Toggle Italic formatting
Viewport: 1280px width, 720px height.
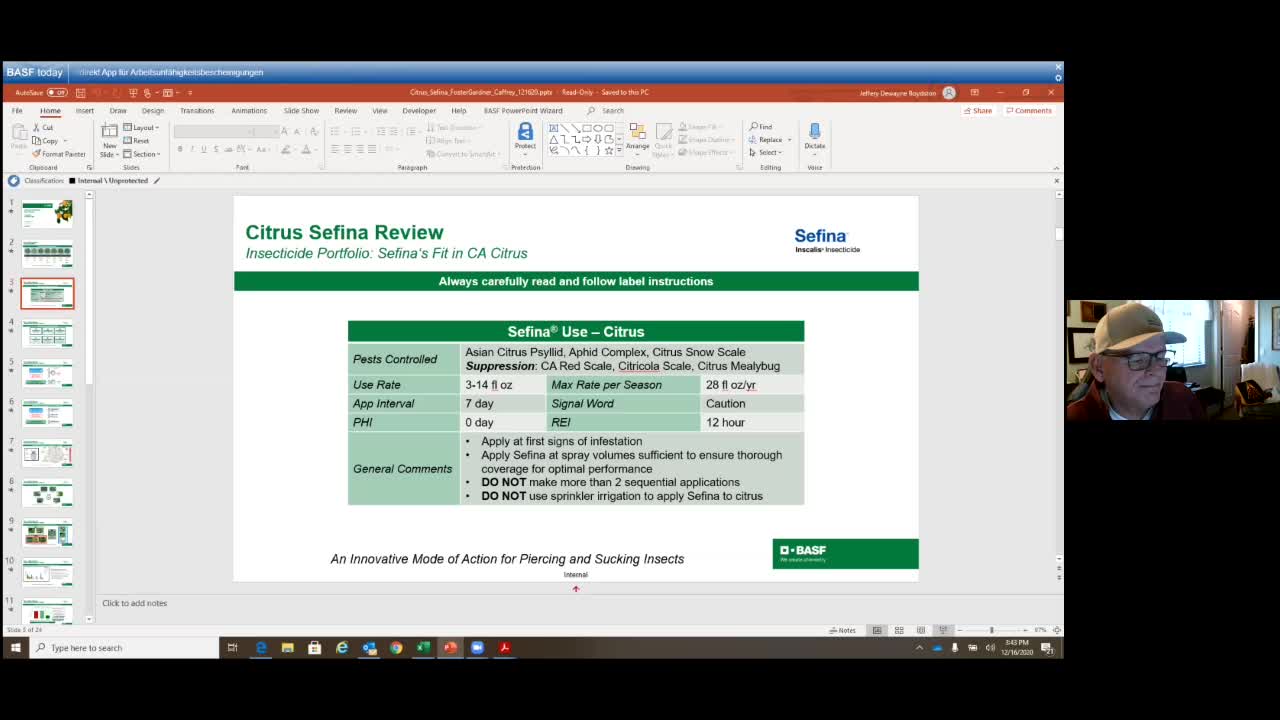tap(192, 150)
